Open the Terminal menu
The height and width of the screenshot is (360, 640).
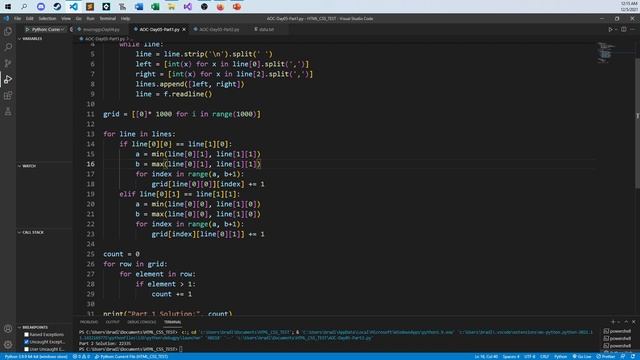click(x=108, y=18)
